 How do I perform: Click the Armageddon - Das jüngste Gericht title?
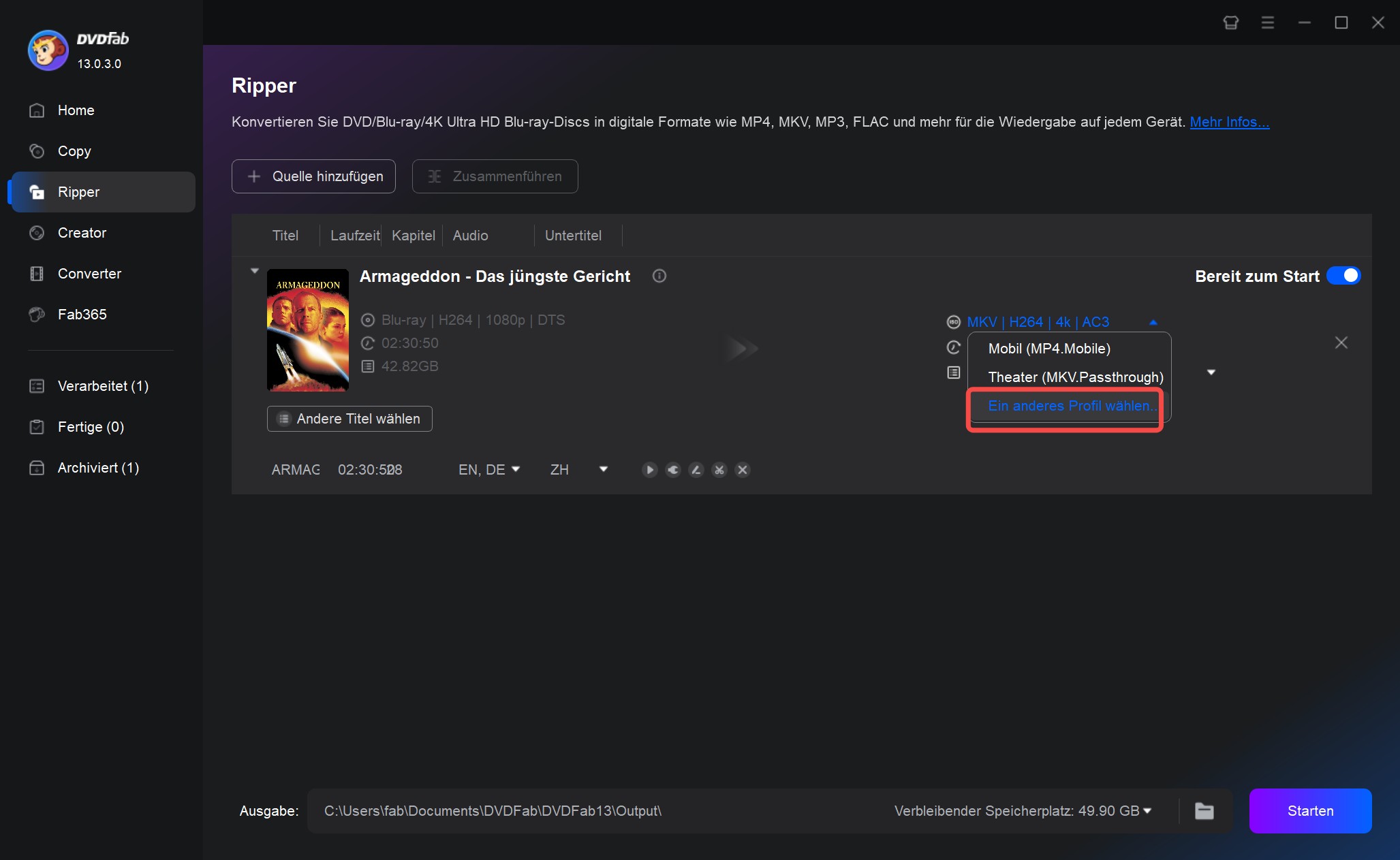click(x=495, y=276)
